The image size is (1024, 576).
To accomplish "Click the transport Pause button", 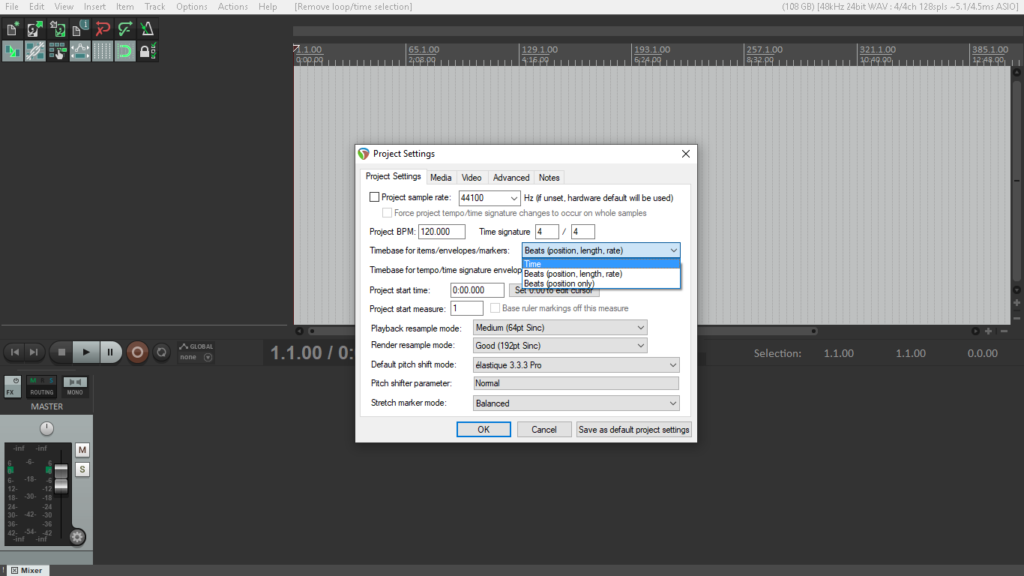I will (110, 353).
